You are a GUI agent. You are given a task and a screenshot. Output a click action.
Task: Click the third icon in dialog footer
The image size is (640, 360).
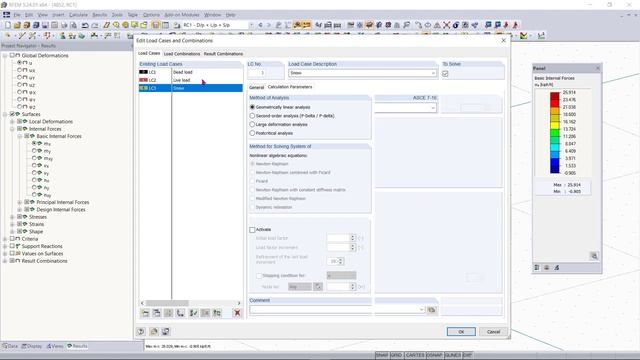(x=166, y=331)
